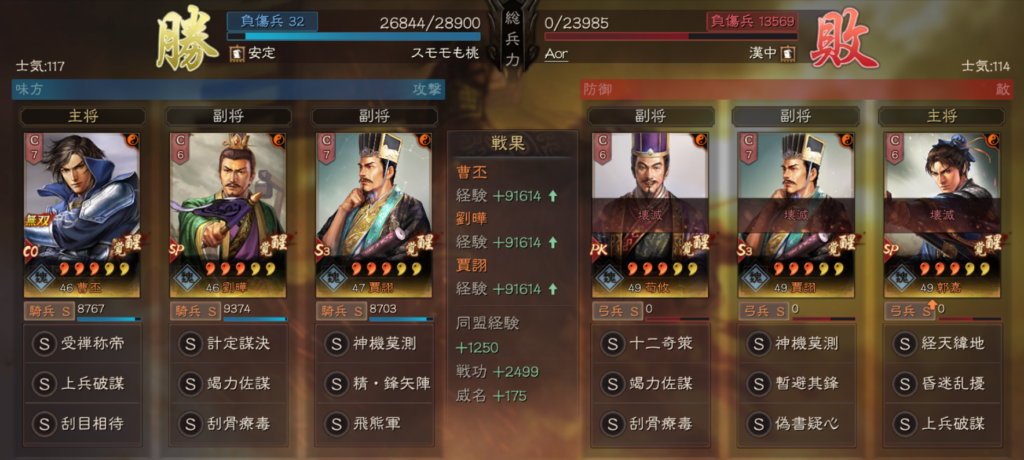Open 劉曄 general card portrait

(228, 215)
